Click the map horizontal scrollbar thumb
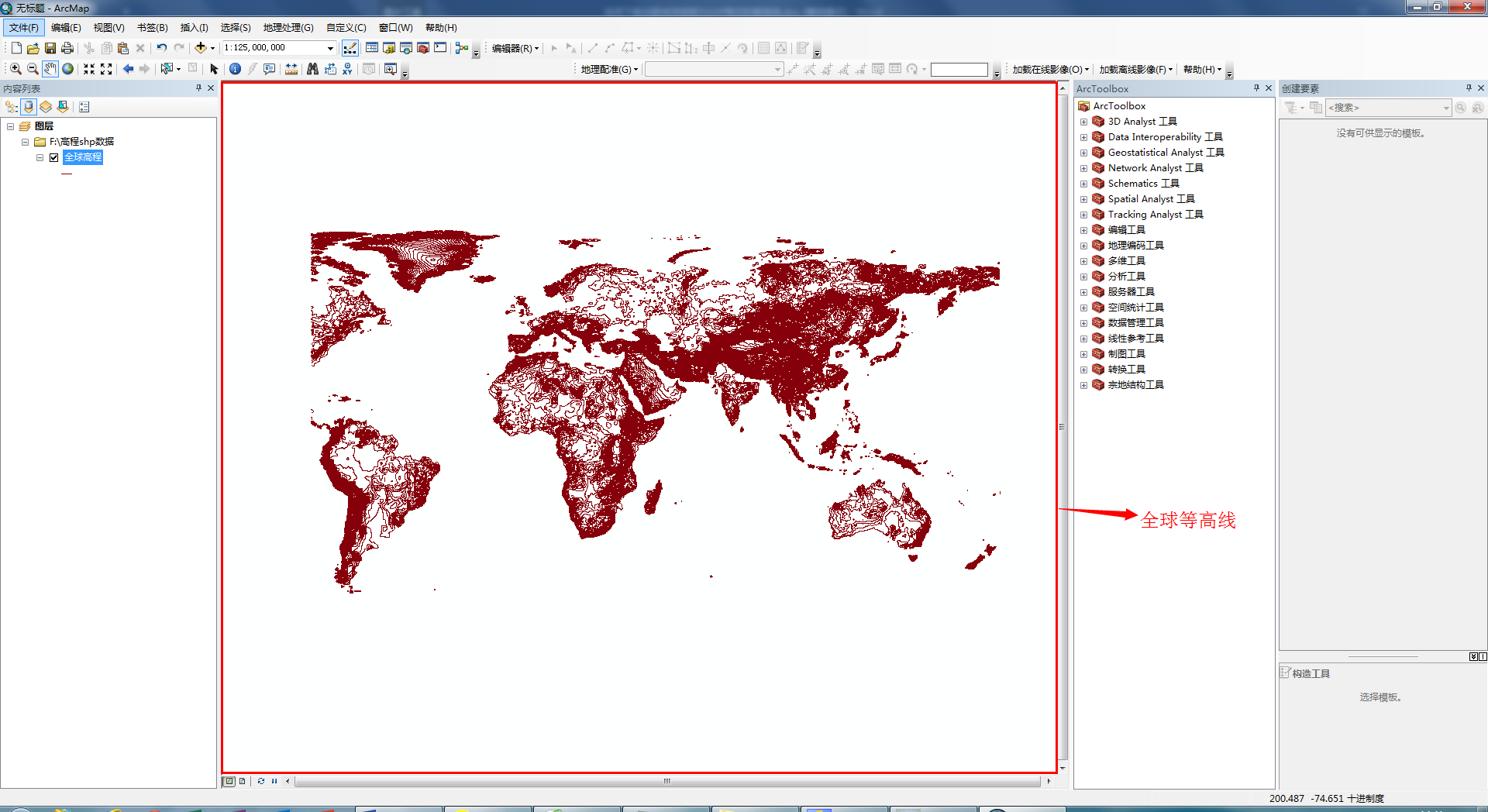The image size is (1488, 812). pyautogui.click(x=666, y=781)
